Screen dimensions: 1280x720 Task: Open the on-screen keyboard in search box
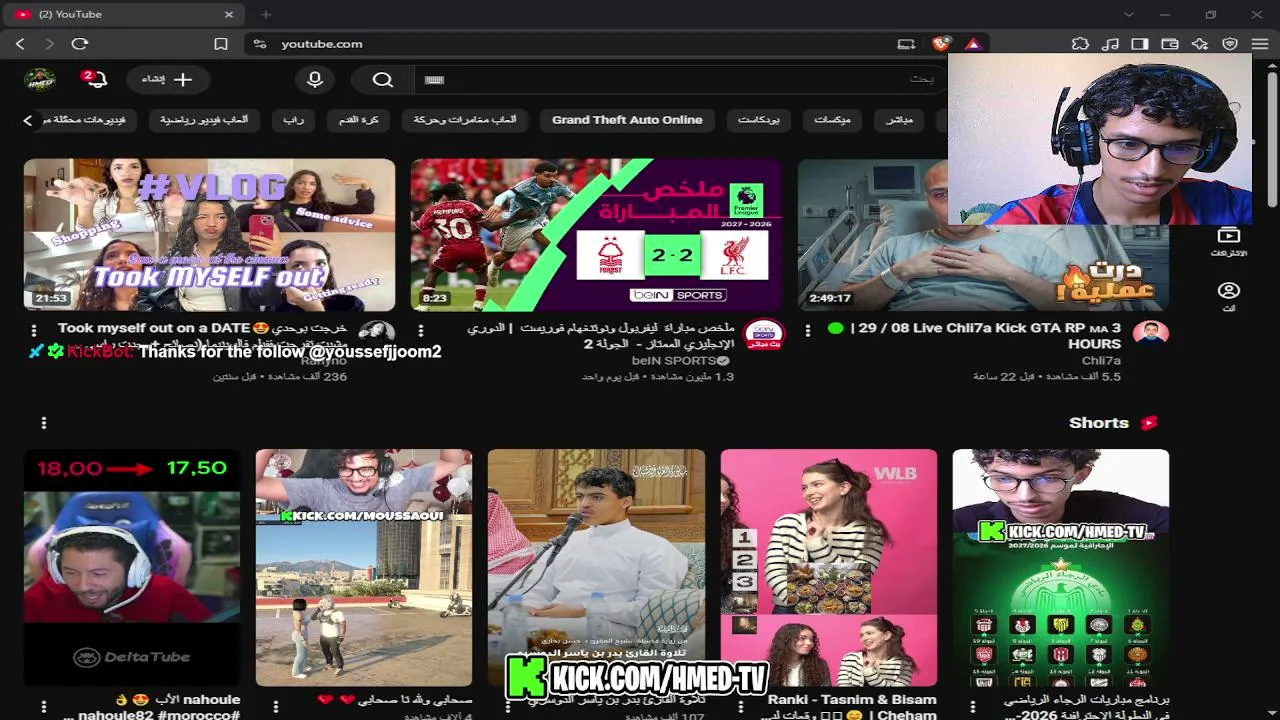[x=434, y=80]
